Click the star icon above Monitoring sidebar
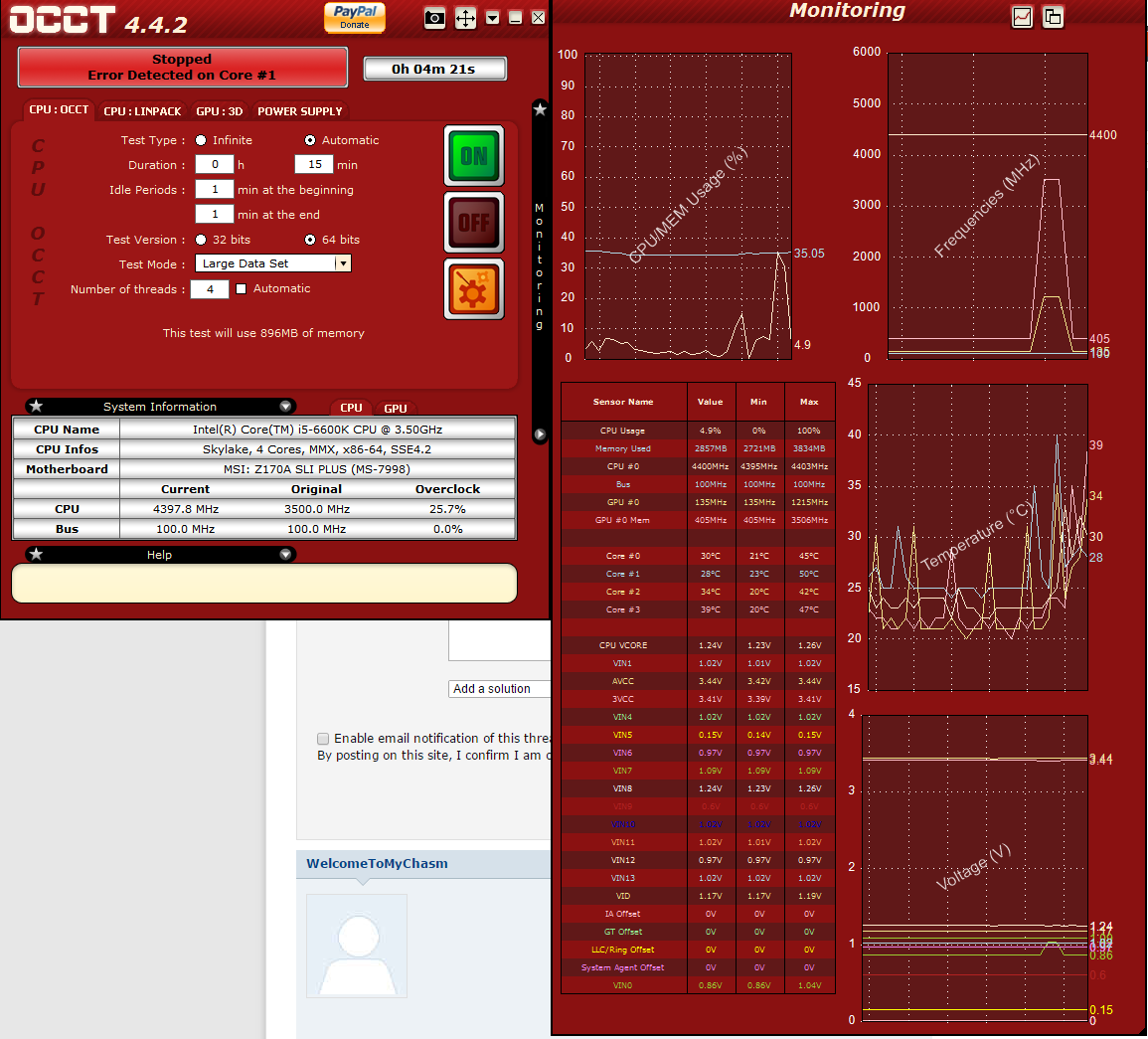The image size is (1148, 1039). click(x=540, y=109)
